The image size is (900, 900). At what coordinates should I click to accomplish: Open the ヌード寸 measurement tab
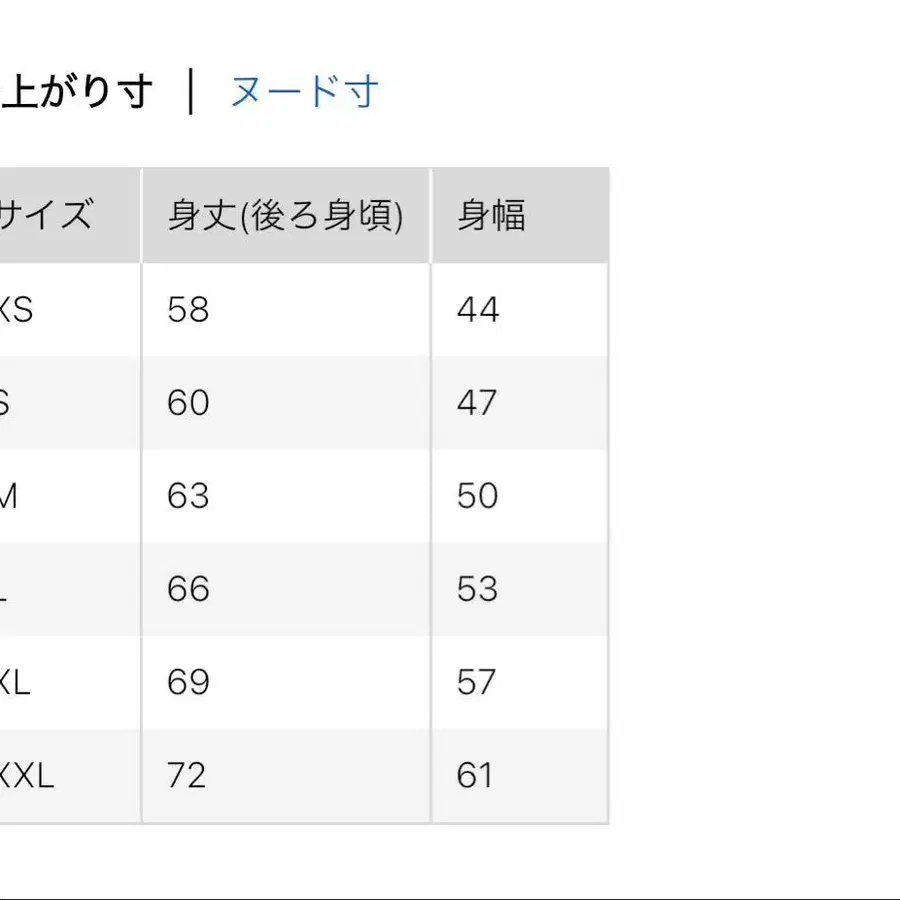click(x=305, y=91)
